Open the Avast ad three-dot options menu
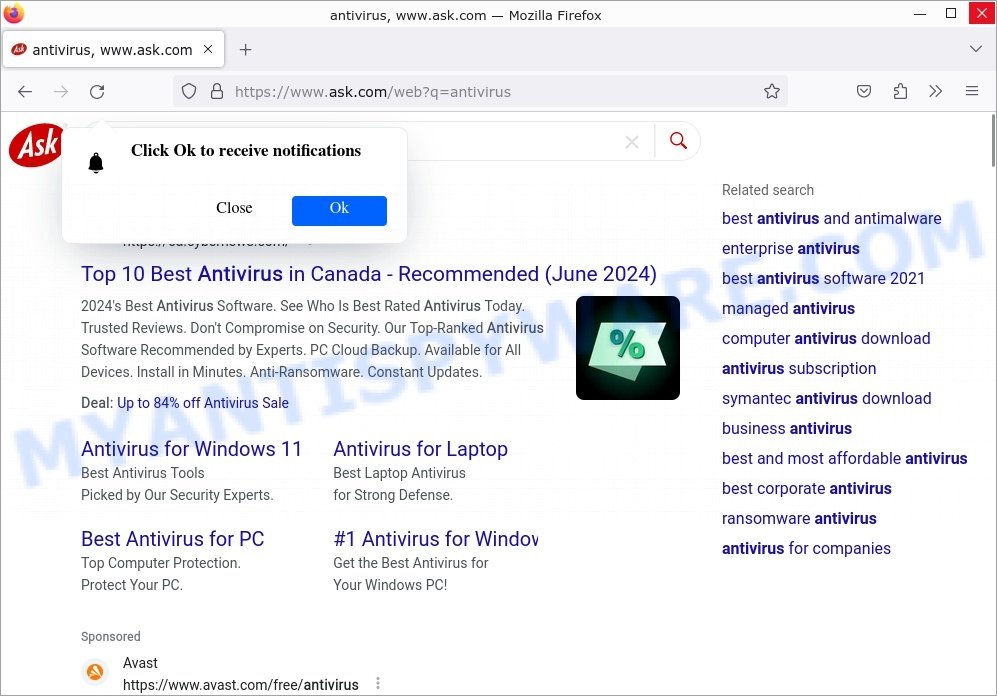Screen dimensions: 997x696 click(378, 683)
